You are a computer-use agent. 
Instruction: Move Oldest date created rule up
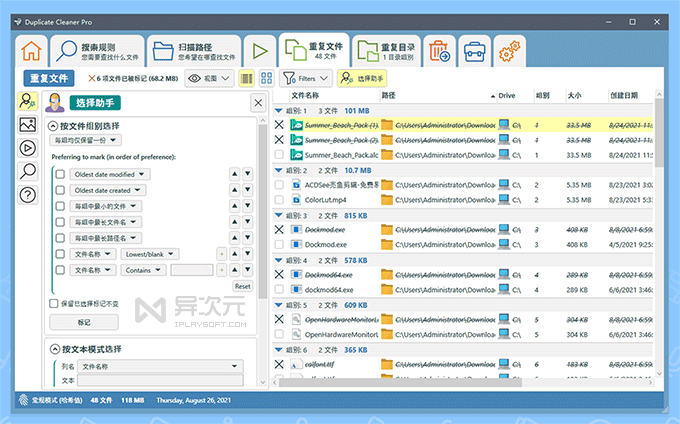pyautogui.click(x=235, y=190)
